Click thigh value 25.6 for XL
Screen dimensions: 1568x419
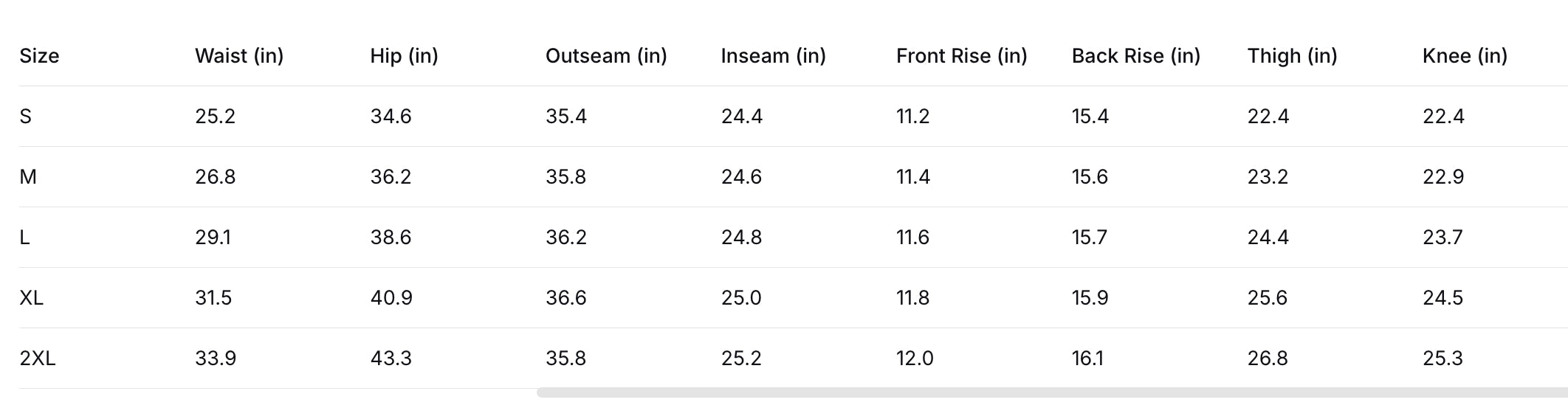(x=1268, y=298)
